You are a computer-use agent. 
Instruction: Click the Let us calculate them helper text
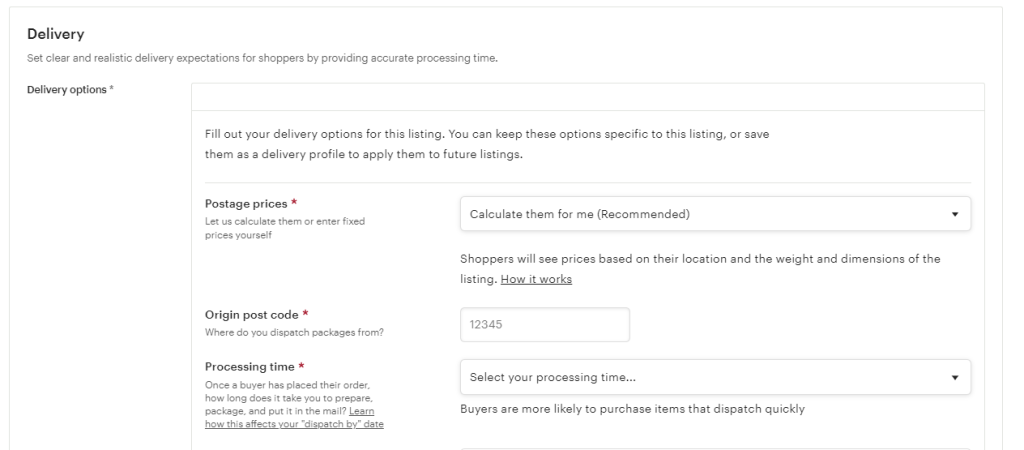point(285,228)
